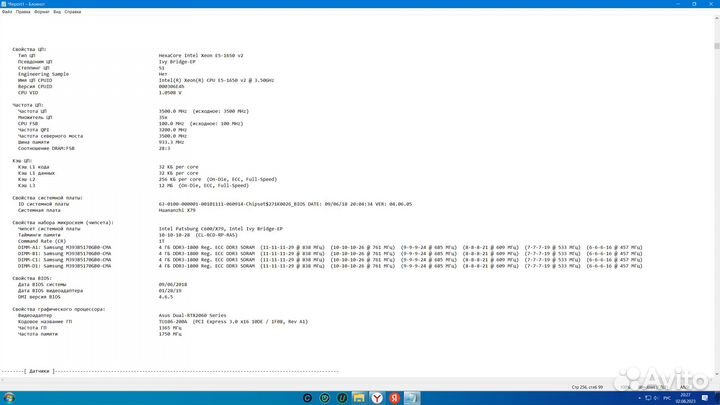Open the network tray icon
720x405 pixels.
[x=648, y=398]
